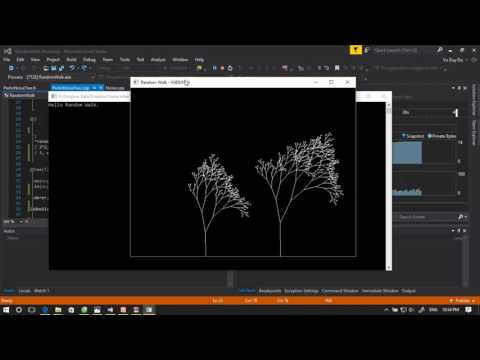480x360 pixels.
Task: Click the Windows Start button
Action: click(6, 310)
